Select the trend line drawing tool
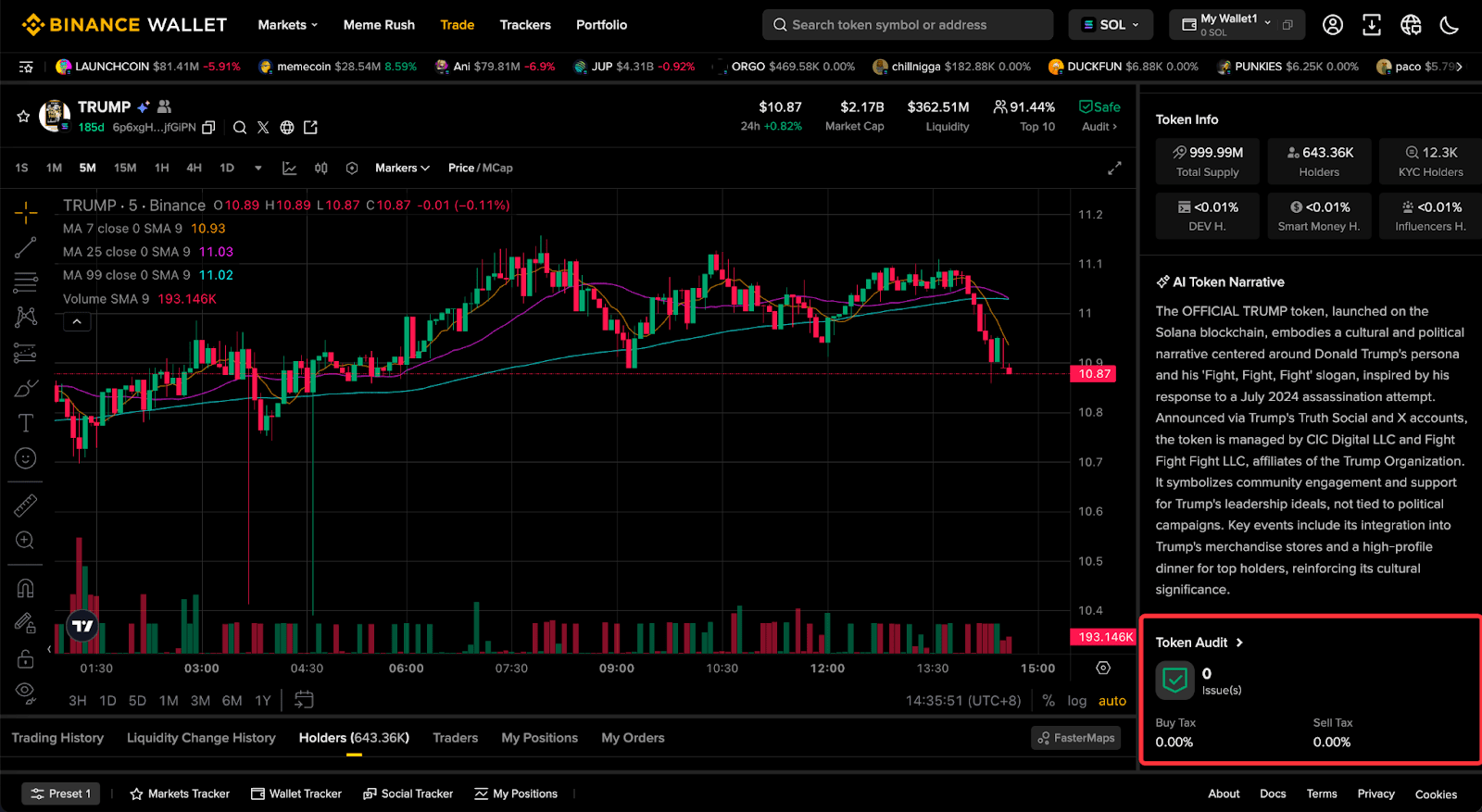This screenshot has height=812, width=1482. click(26, 247)
